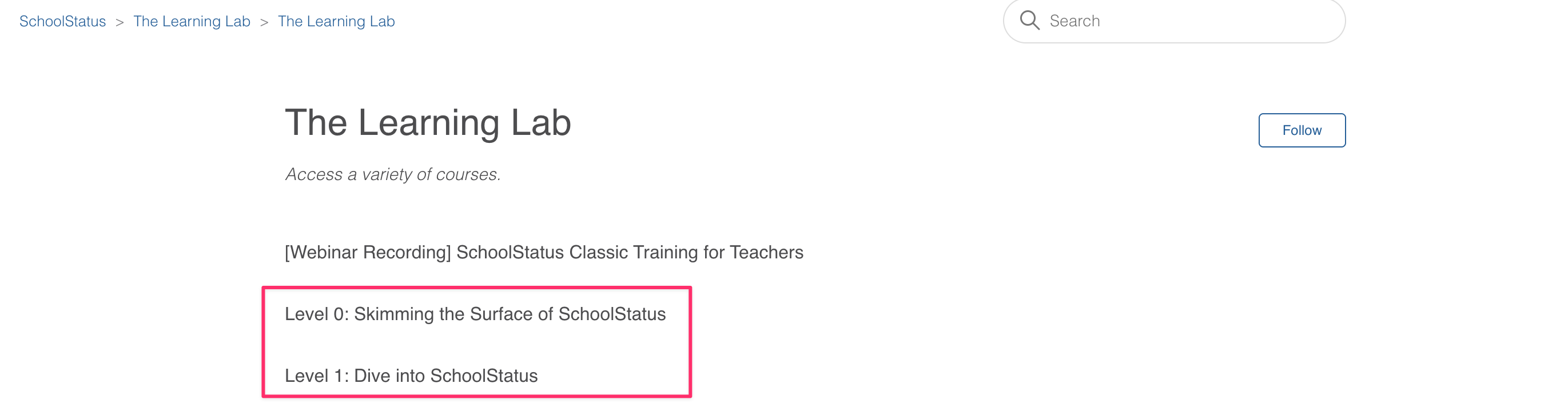
Task: Click the word Teachers in webinar title
Action: click(x=767, y=252)
